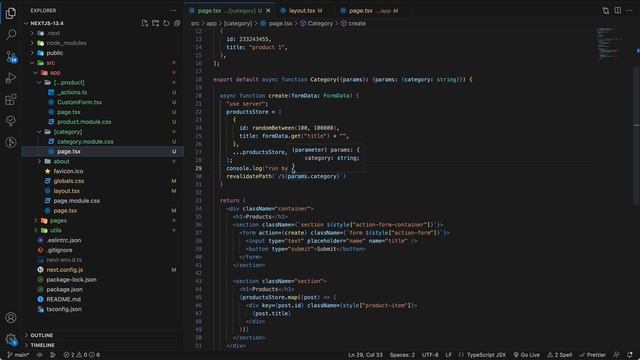Open next.config.js file

click(x=64, y=270)
